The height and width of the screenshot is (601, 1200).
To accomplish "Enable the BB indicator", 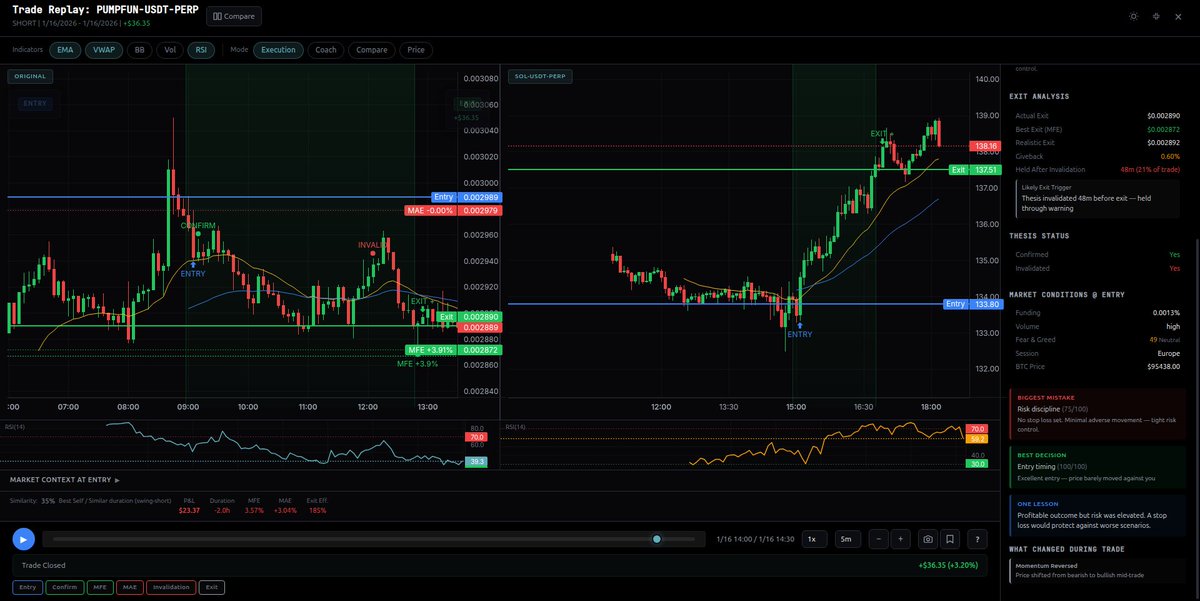I will [x=140, y=50].
